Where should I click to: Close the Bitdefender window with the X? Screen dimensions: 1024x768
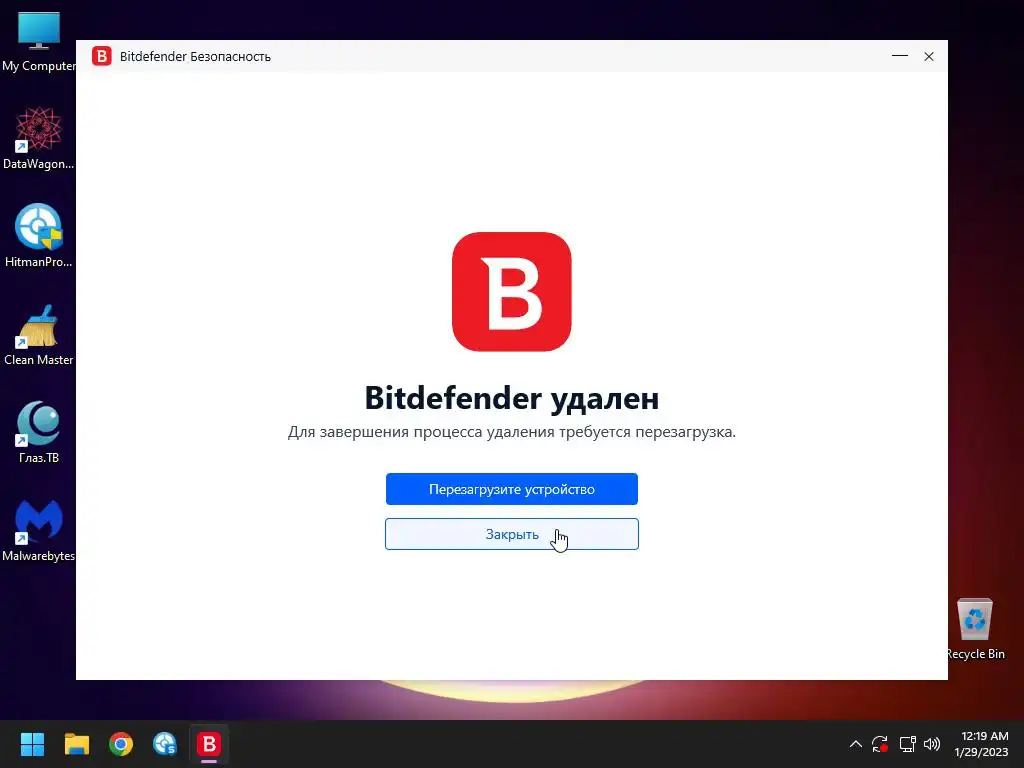click(x=929, y=56)
